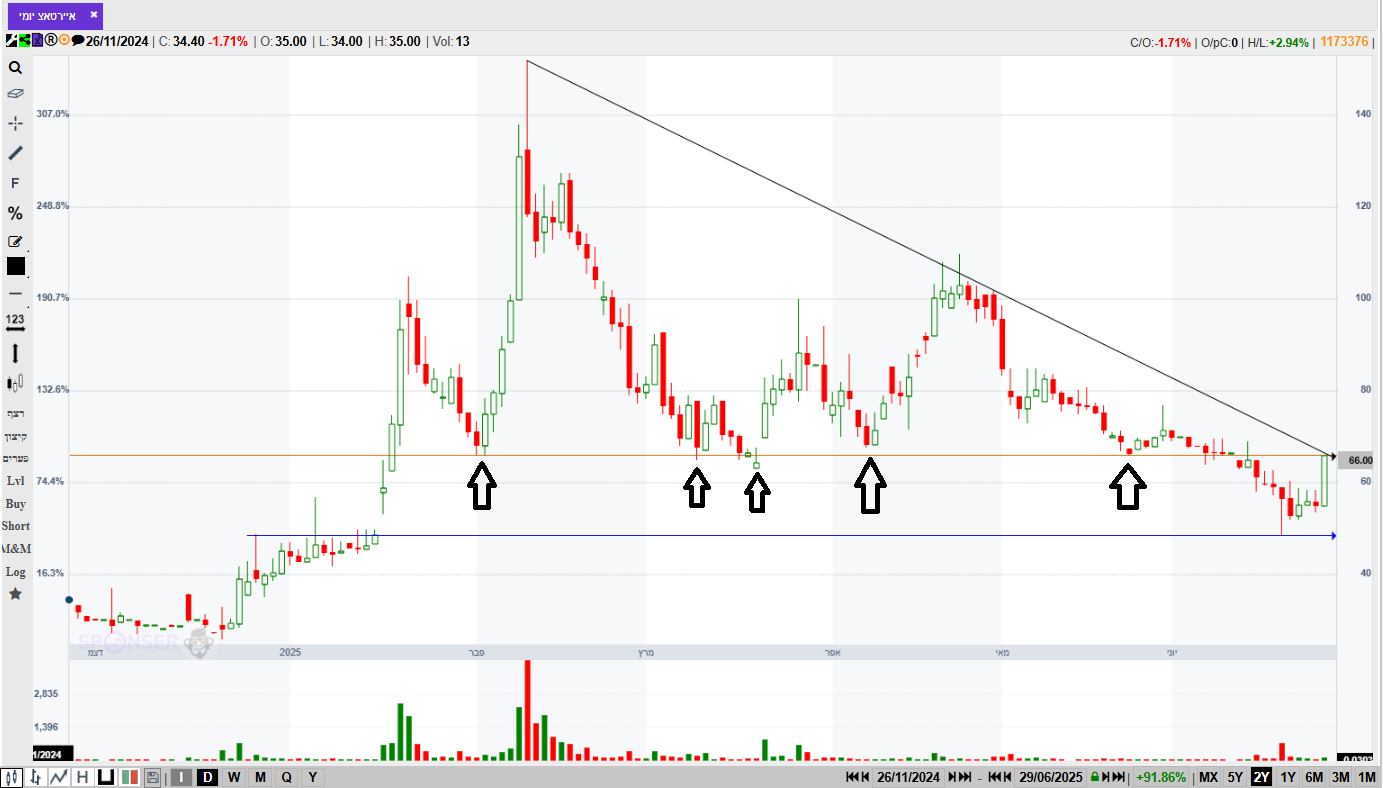The width and height of the screenshot is (1383, 788).
Task: Switch chart type to H style
Action: click(x=82, y=777)
